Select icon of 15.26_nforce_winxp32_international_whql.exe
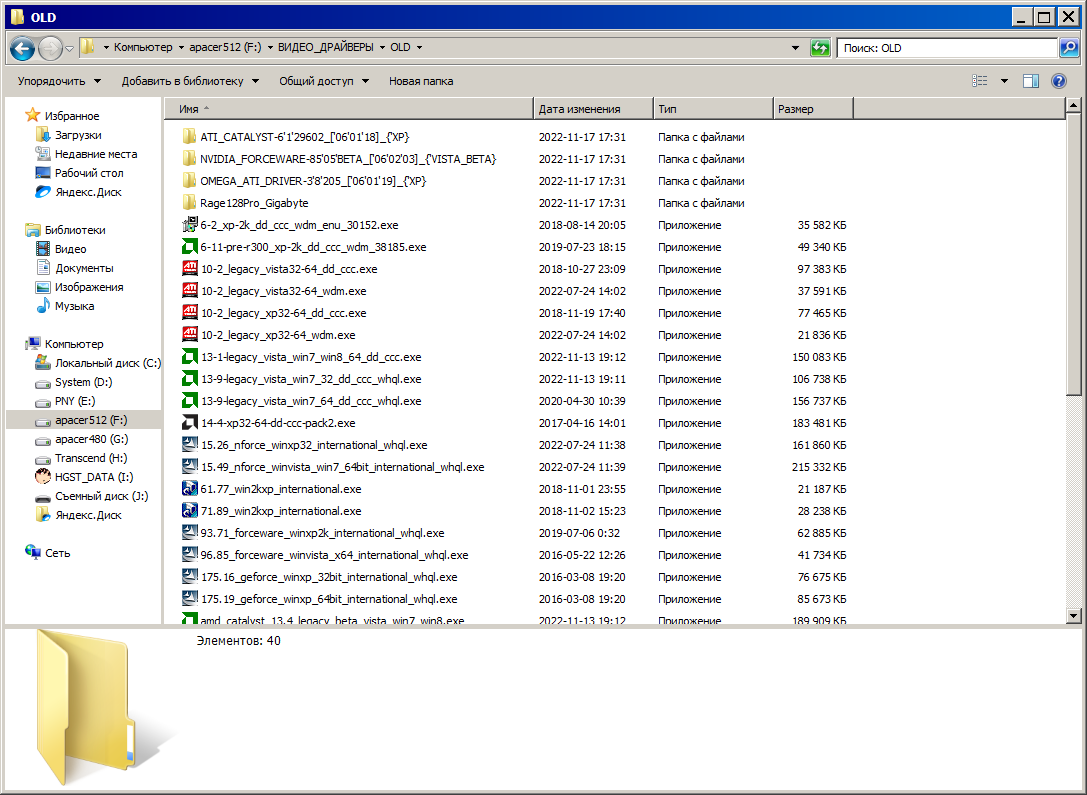 pyautogui.click(x=190, y=445)
